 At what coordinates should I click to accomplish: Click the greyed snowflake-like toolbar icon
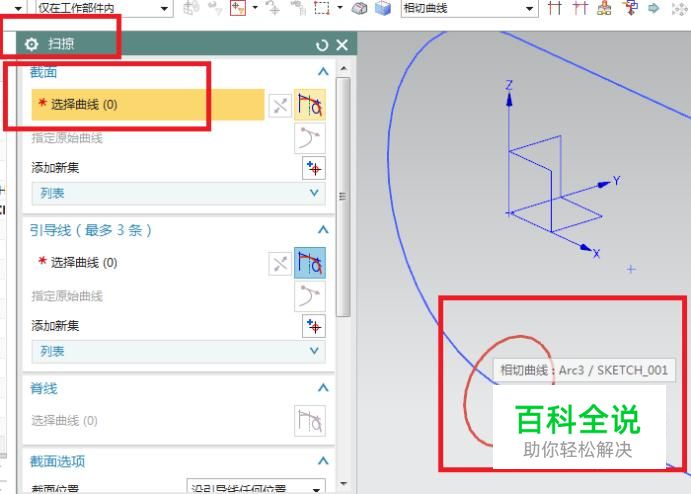click(x=680, y=8)
